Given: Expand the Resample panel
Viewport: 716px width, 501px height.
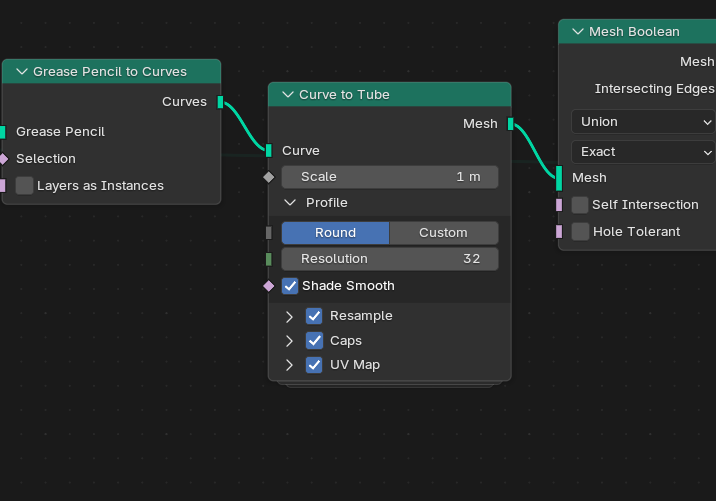Looking at the screenshot, I should coord(289,316).
